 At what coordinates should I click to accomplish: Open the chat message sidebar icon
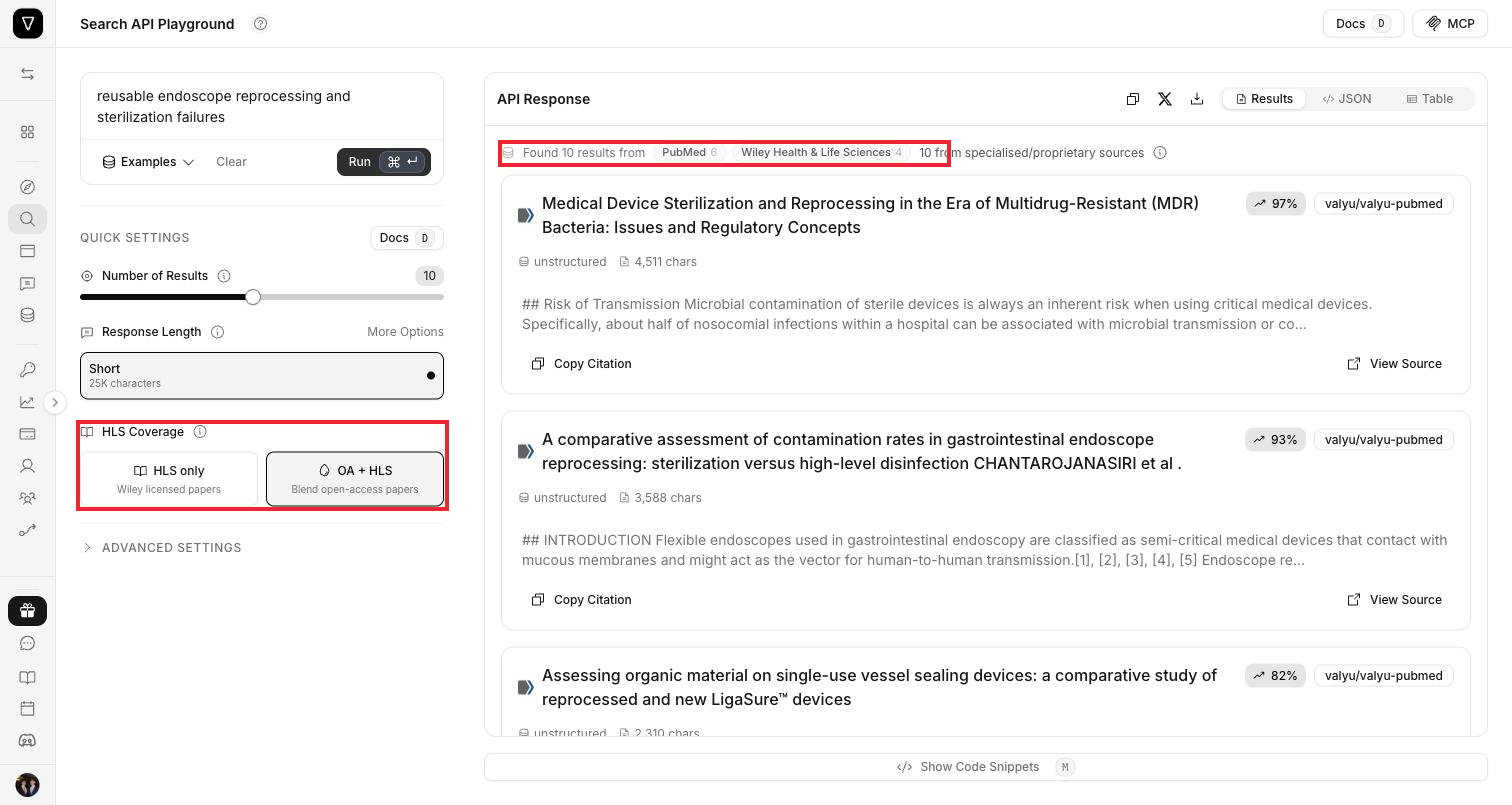[28, 284]
